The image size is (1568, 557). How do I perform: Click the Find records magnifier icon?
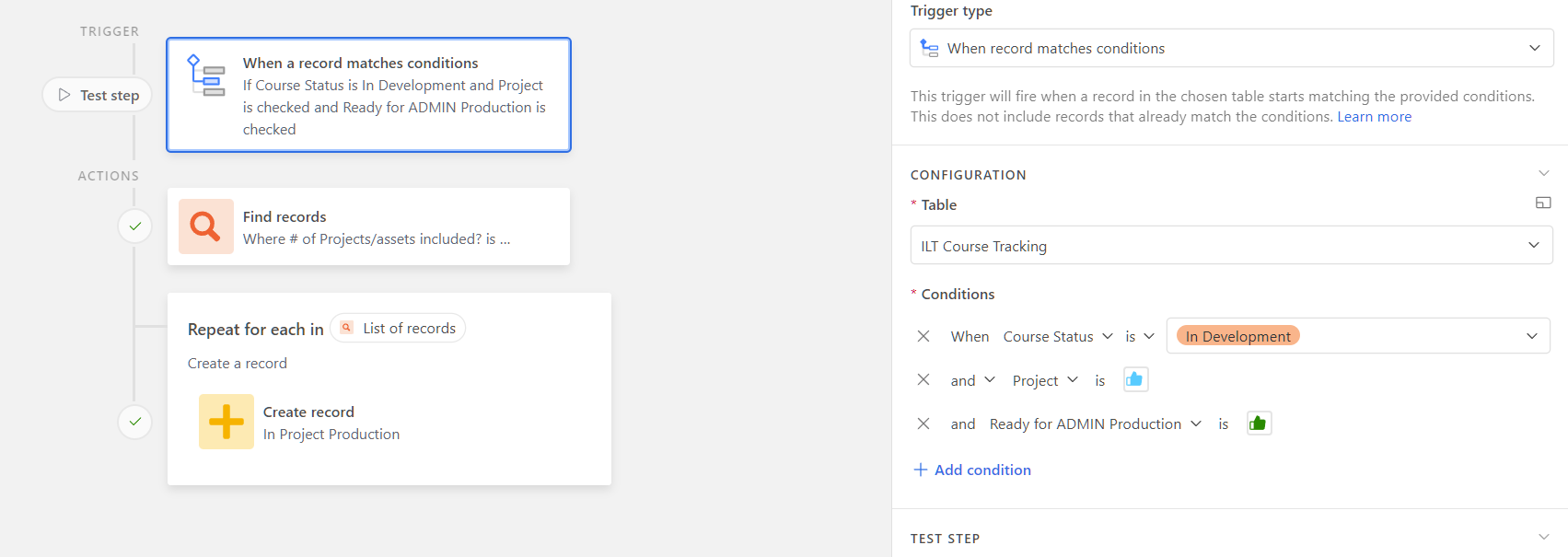pos(206,226)
